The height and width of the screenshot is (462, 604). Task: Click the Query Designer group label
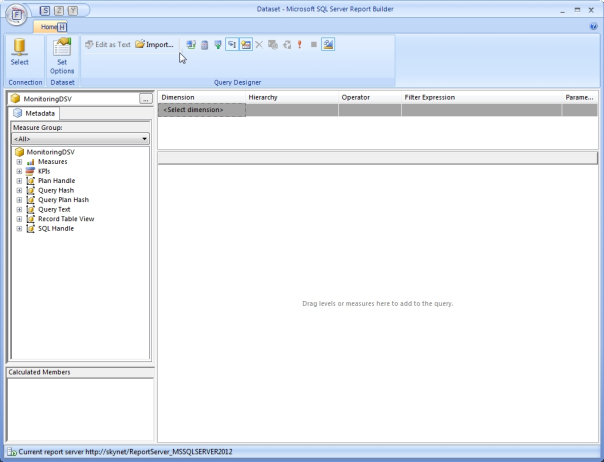pos(238,82)
